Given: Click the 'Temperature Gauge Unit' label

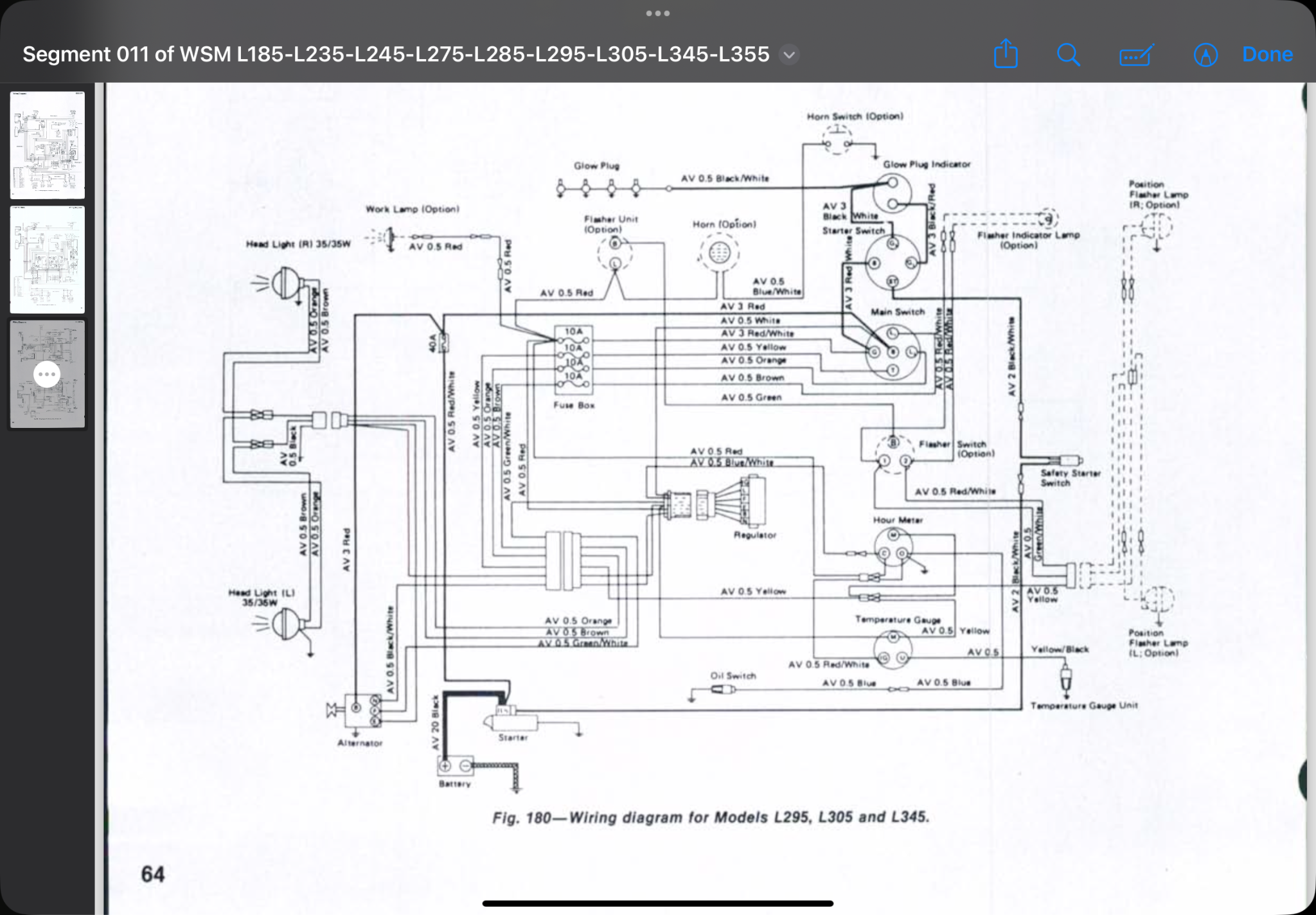Looking at the screenshot, I should [1084, 706].
